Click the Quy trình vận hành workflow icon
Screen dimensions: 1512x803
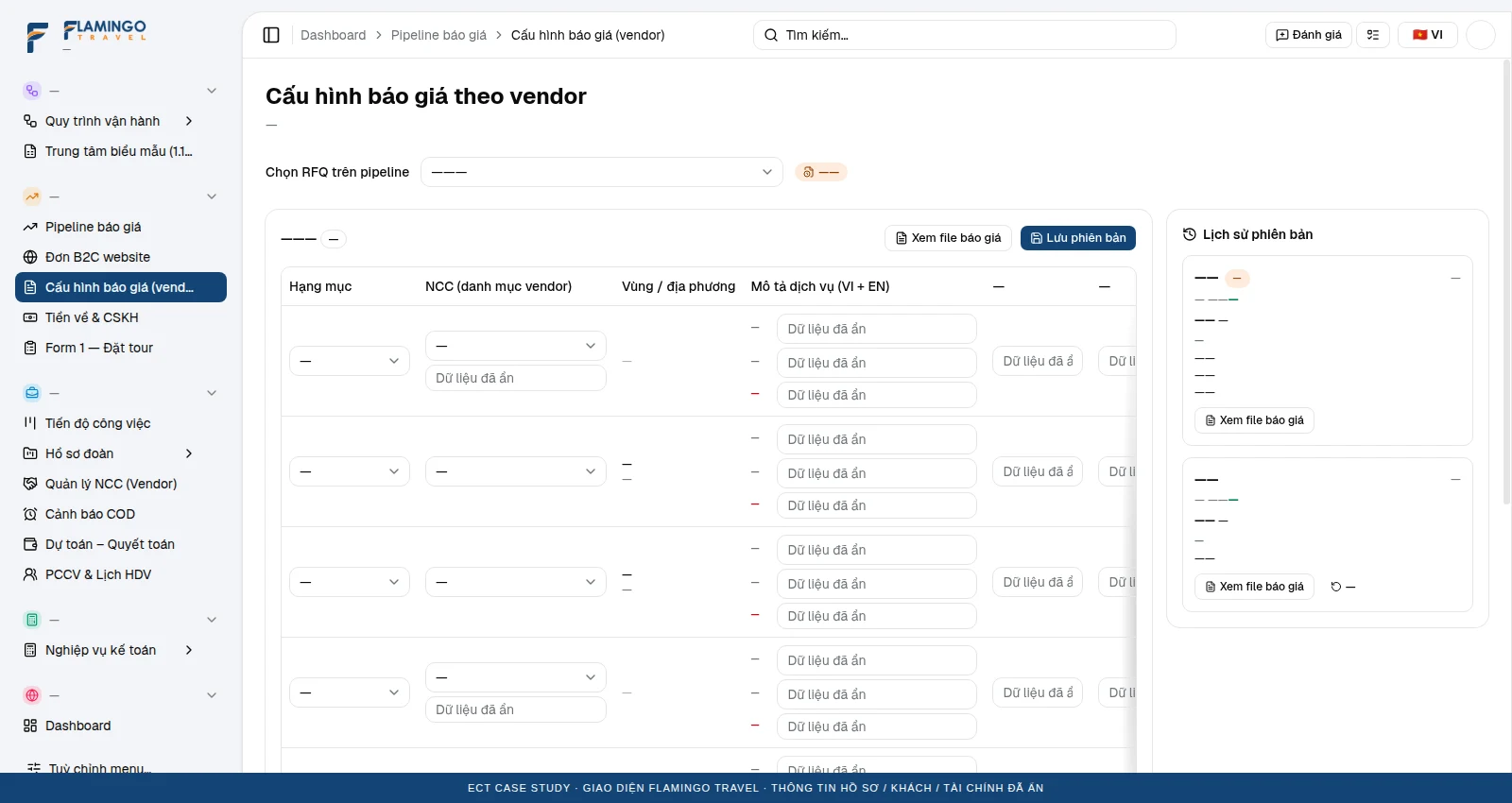tap(30, 121)
